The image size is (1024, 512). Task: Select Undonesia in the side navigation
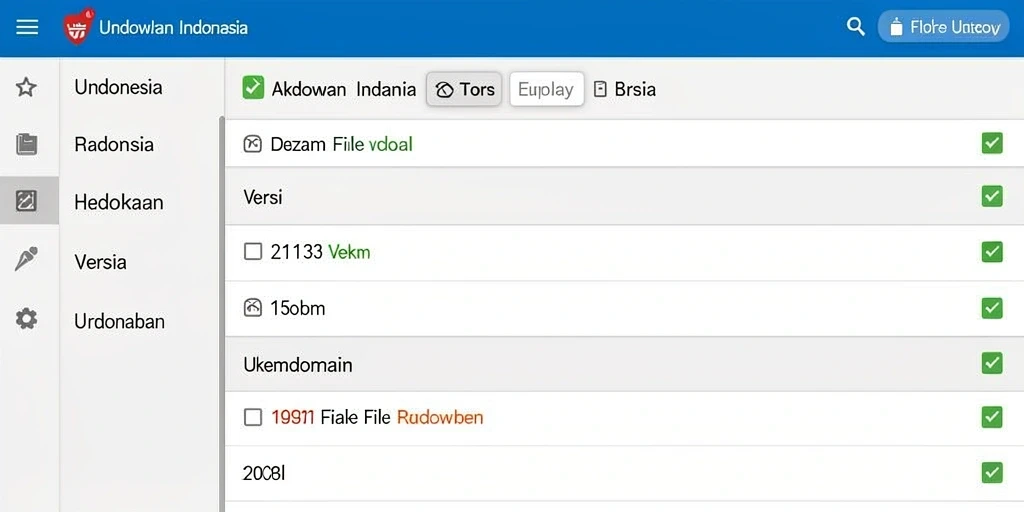(x=118, y=87)
